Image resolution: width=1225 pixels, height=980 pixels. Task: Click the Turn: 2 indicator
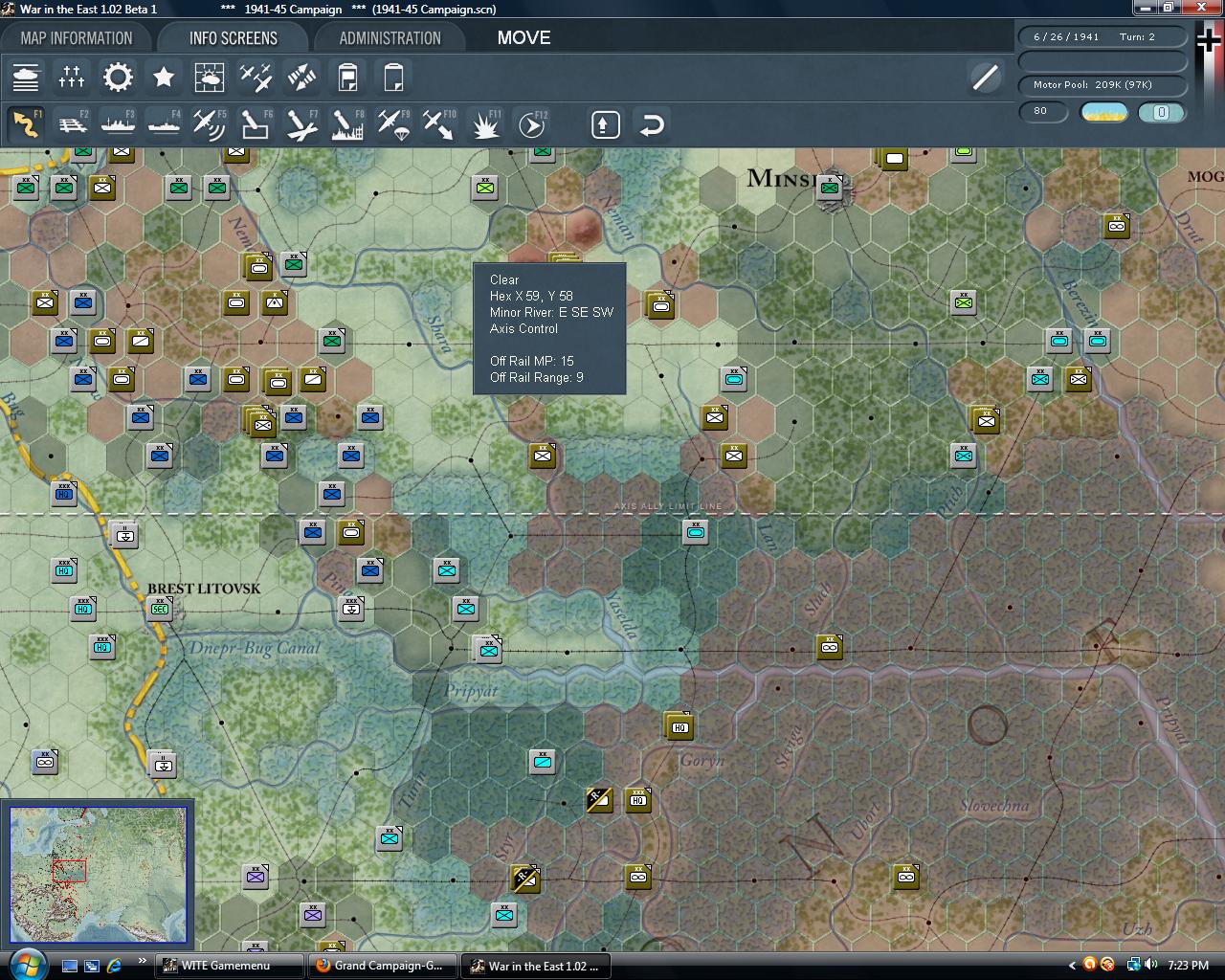(x=1137, y=36)
